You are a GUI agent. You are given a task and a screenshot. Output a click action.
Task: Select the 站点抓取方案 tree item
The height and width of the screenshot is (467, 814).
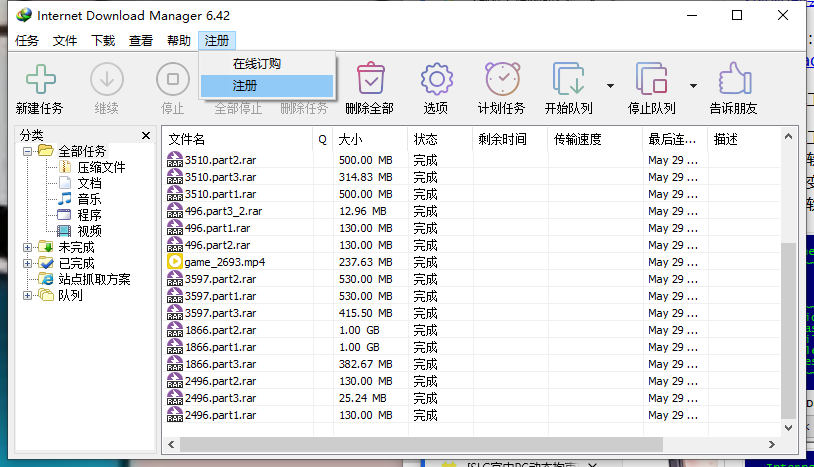pyautogui.click(x=94, y=279)
